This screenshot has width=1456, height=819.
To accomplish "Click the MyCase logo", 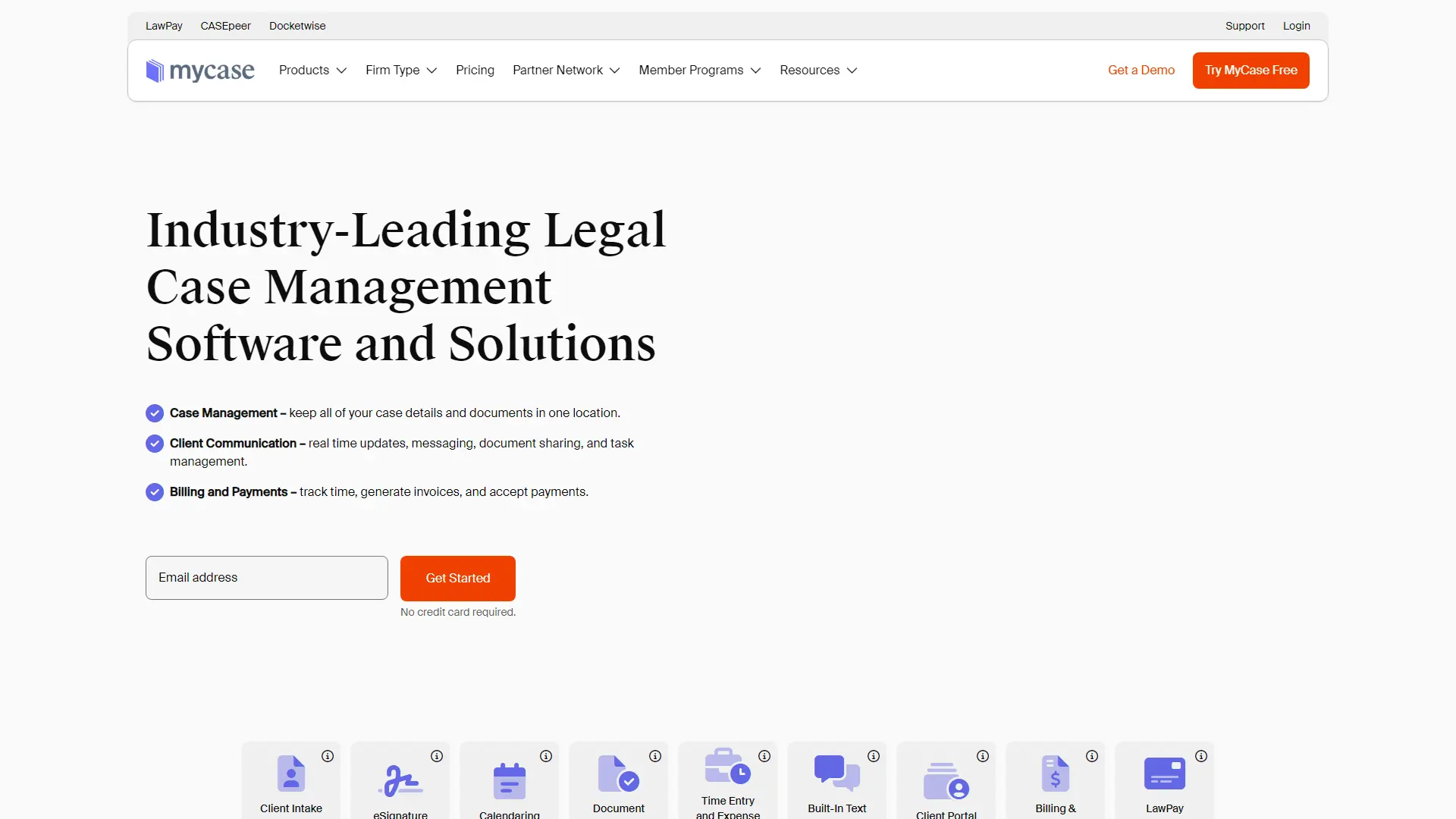I will [x=199, y=70].
